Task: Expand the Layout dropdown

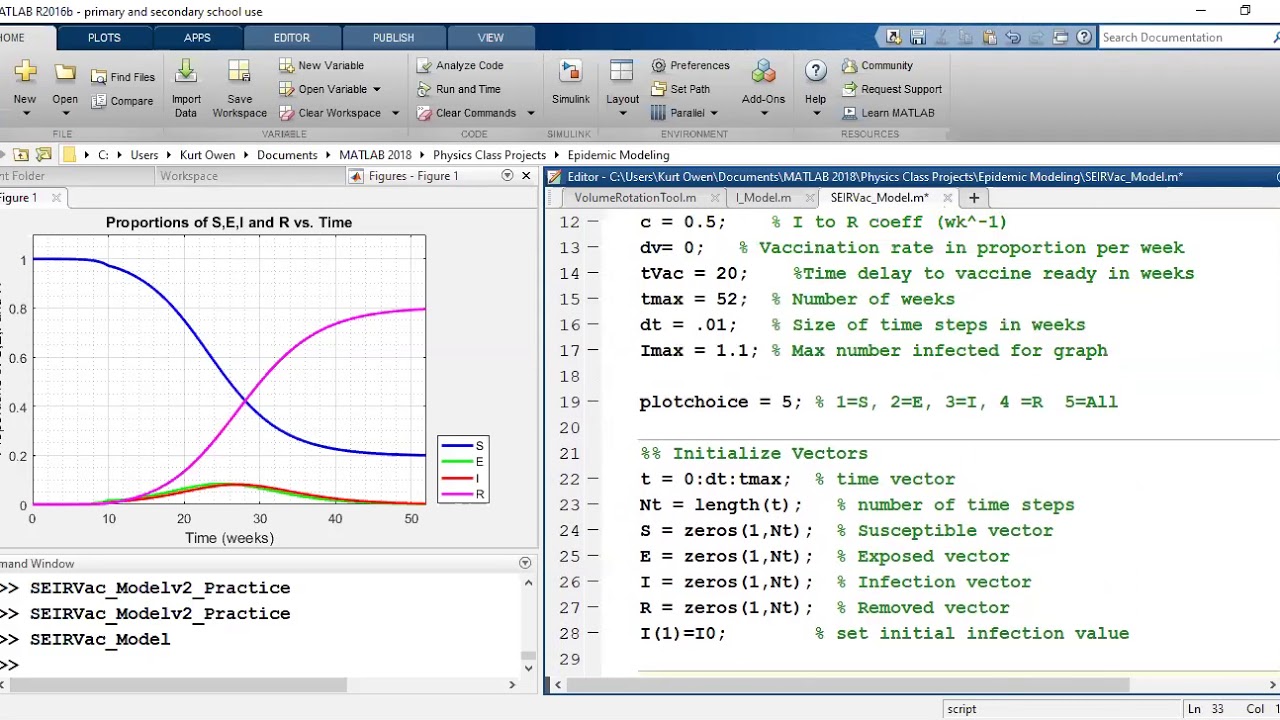Action: [x=622, y=112]
